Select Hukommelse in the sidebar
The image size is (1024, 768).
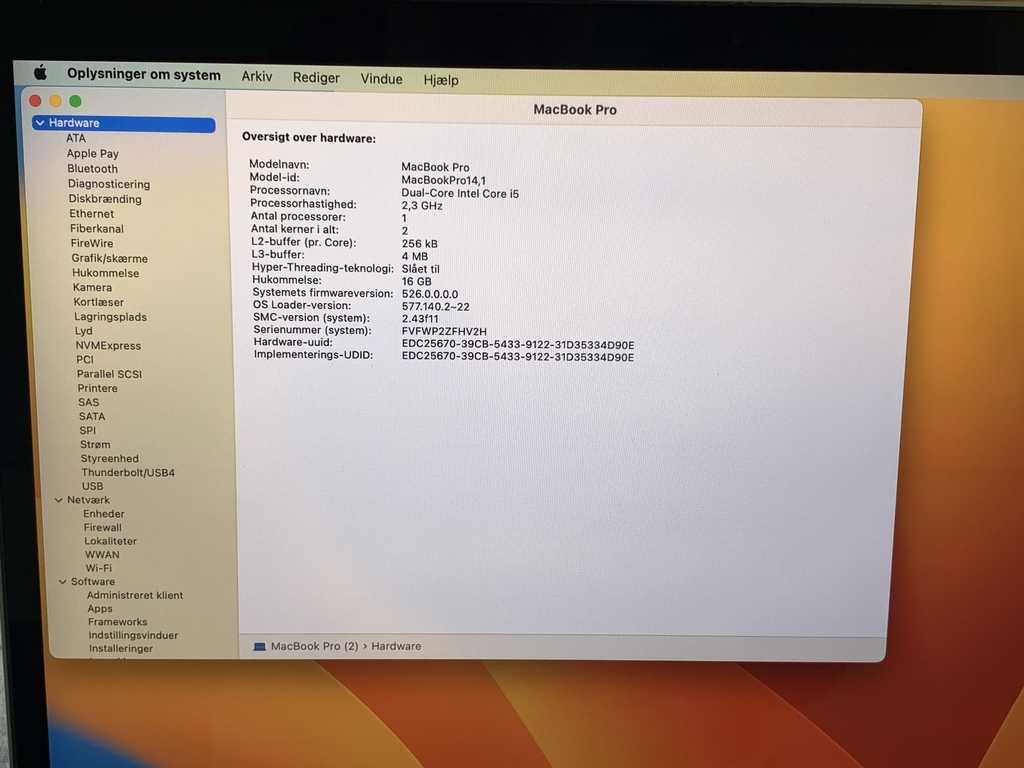click(105, 273)
